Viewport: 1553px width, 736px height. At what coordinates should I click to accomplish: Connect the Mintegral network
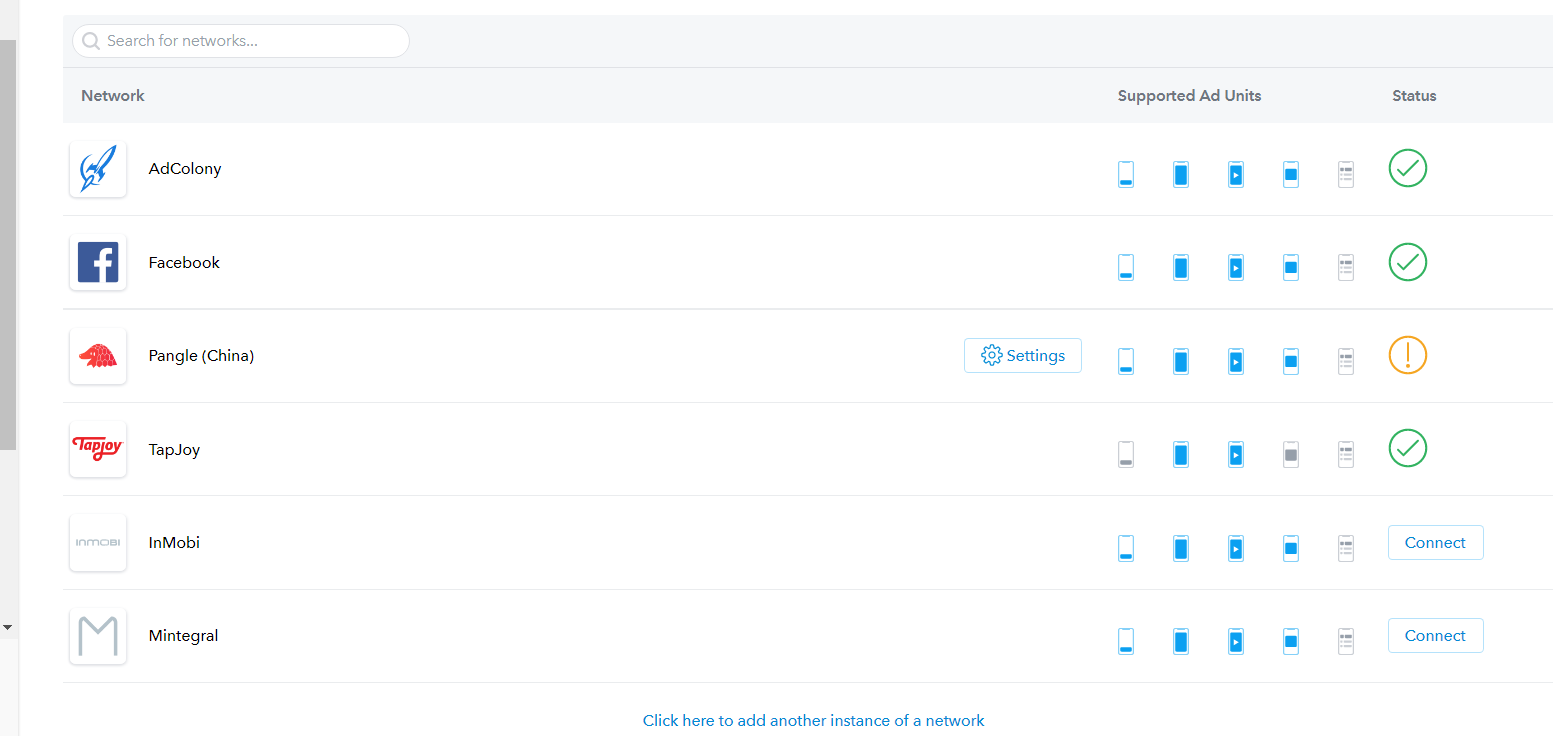[x=1435, y=636]
